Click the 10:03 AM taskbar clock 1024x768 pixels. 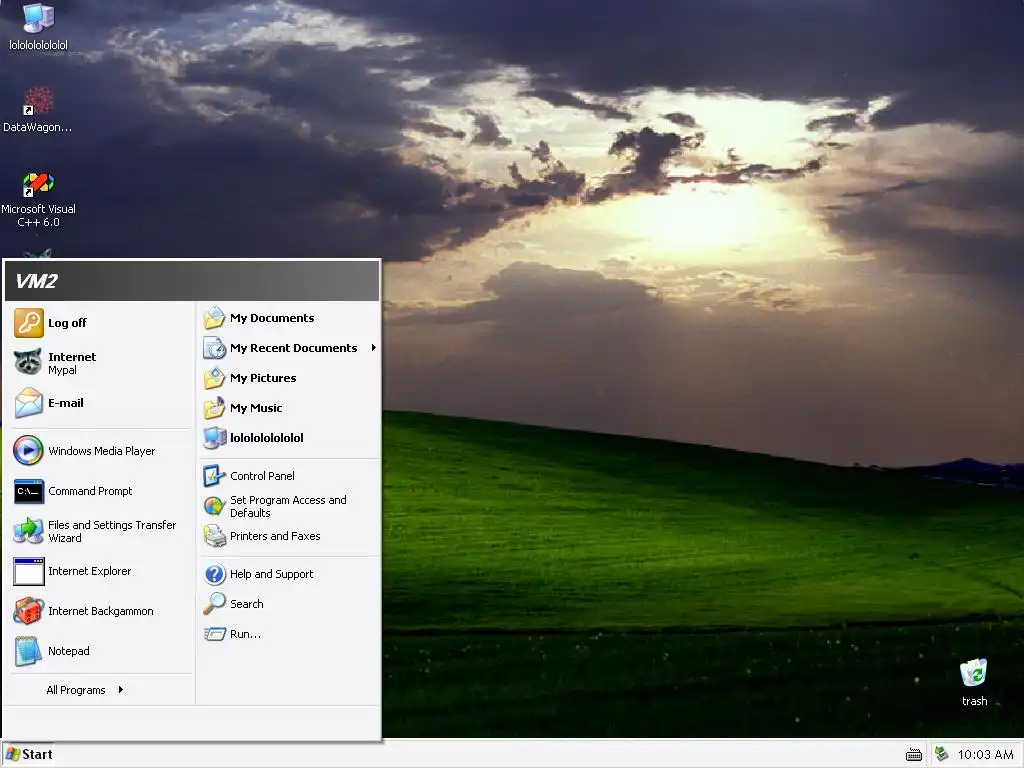click(x=985, y=755)
